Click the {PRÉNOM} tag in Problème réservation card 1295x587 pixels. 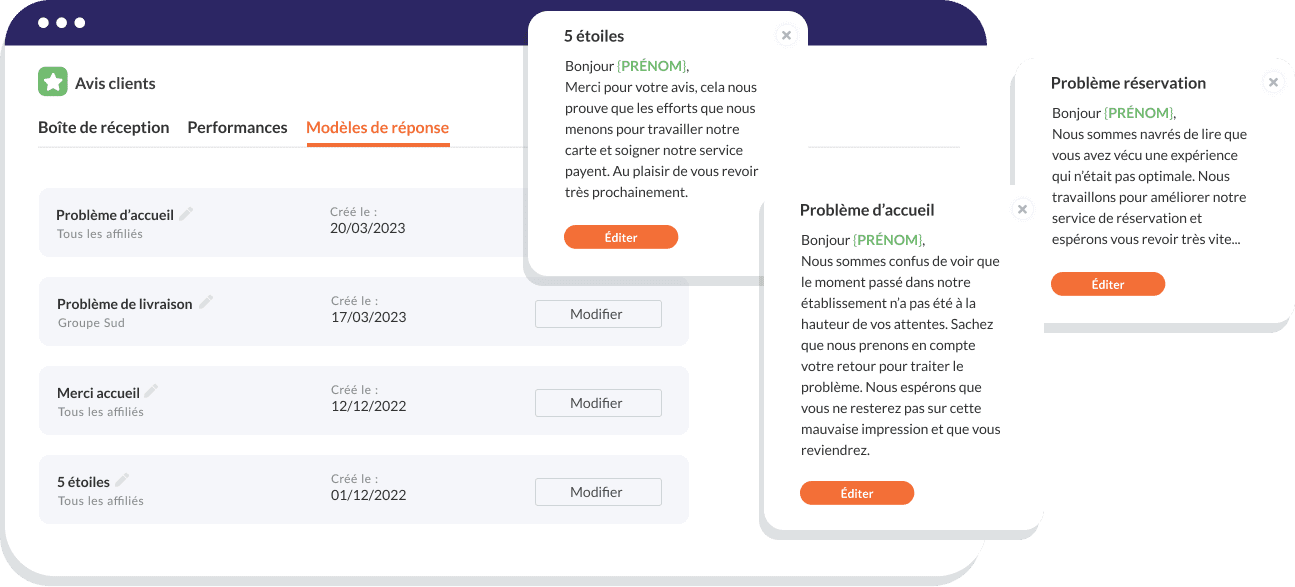[x=1140, y=113]
